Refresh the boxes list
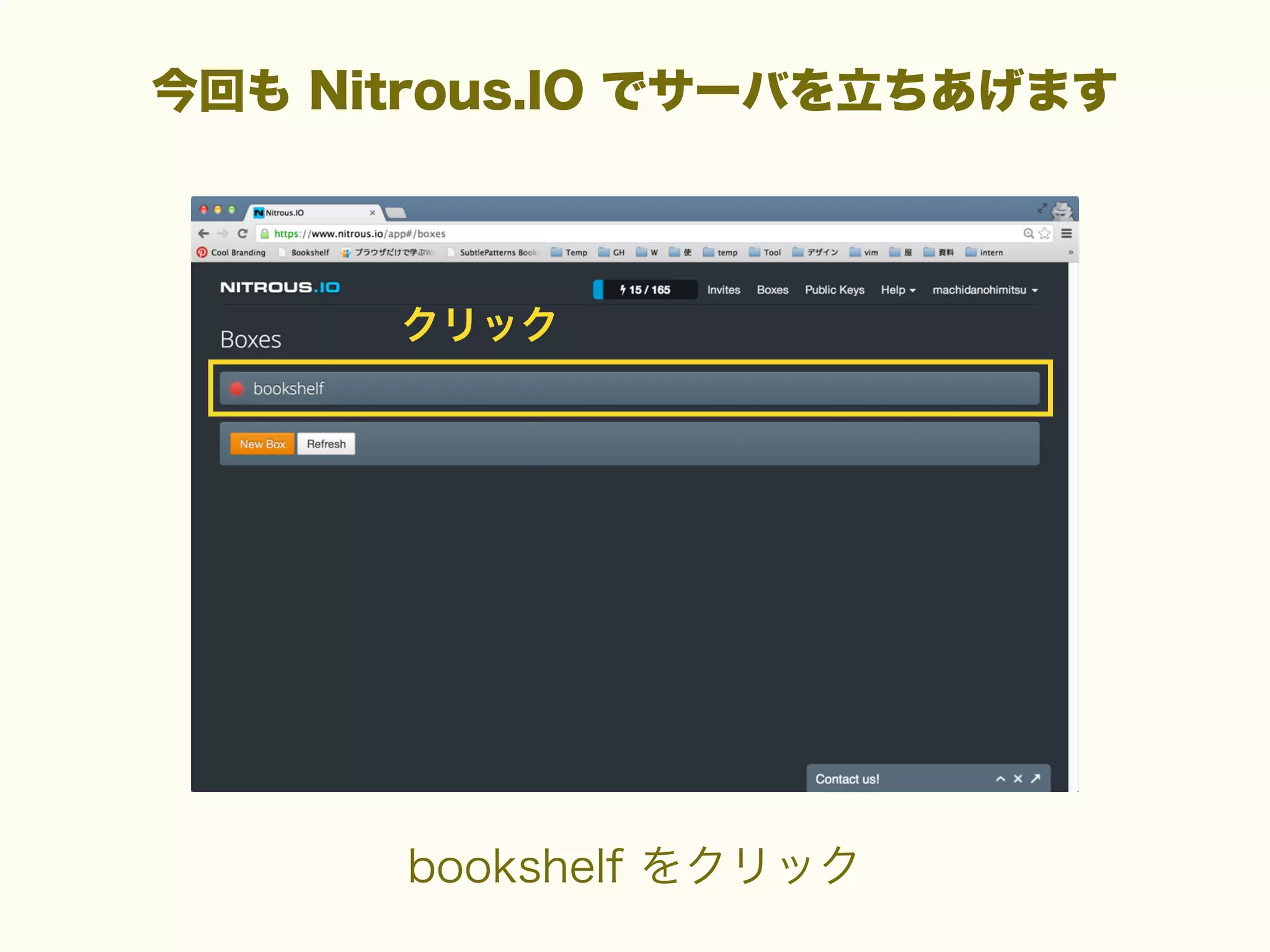 (x=326, y=444)
